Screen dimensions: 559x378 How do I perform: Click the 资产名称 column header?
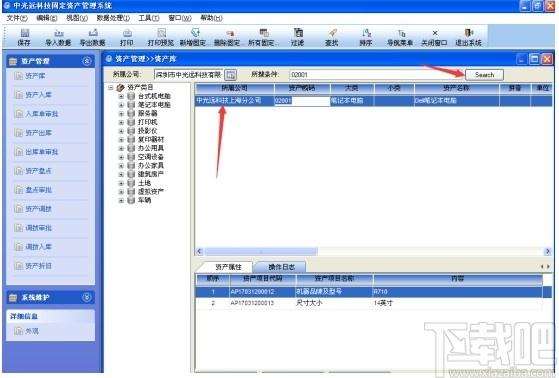tap(457, 88)
